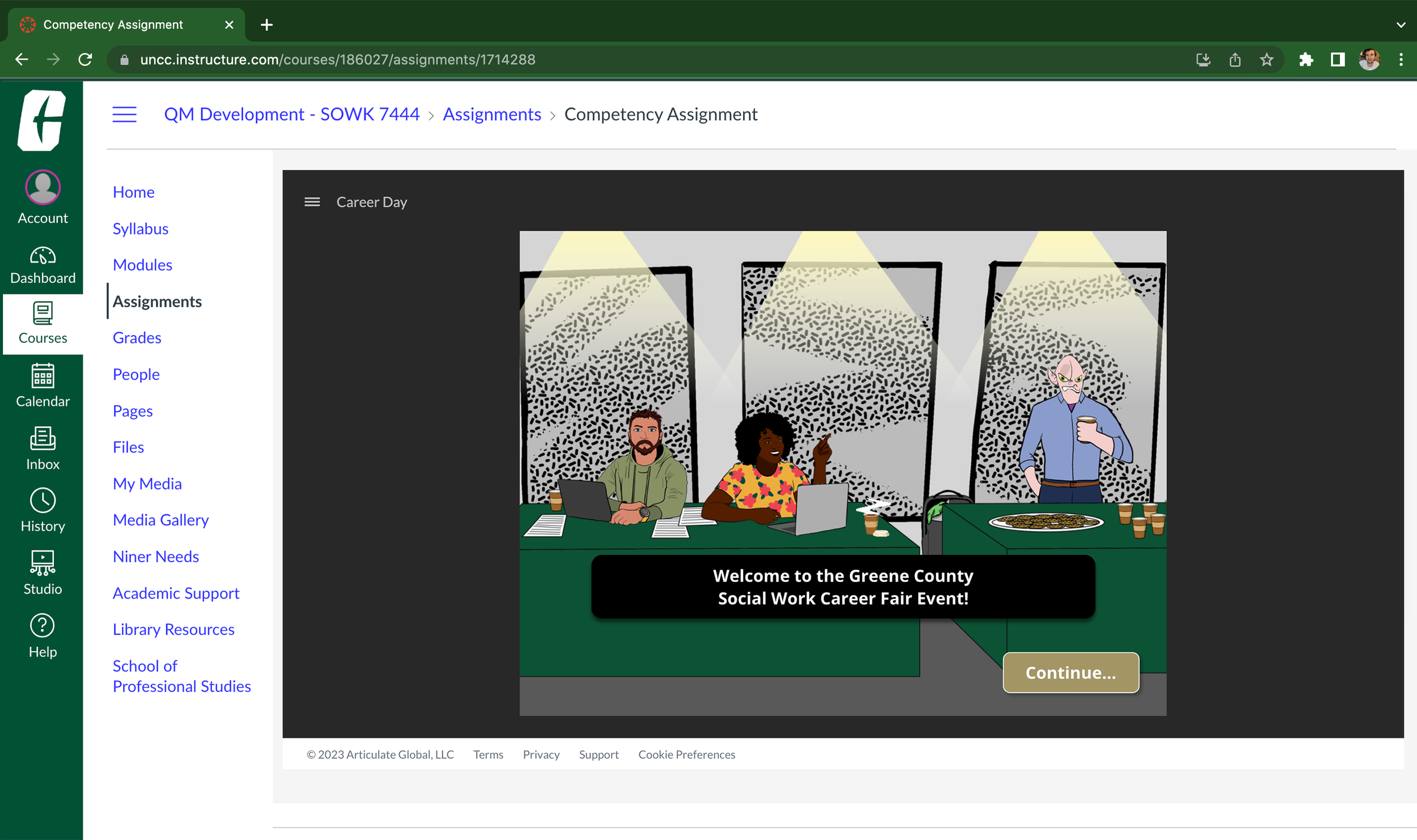Toggle the Career Day sidebar menu
This screenshot has height=840, width=1417.
coord(312,202)
